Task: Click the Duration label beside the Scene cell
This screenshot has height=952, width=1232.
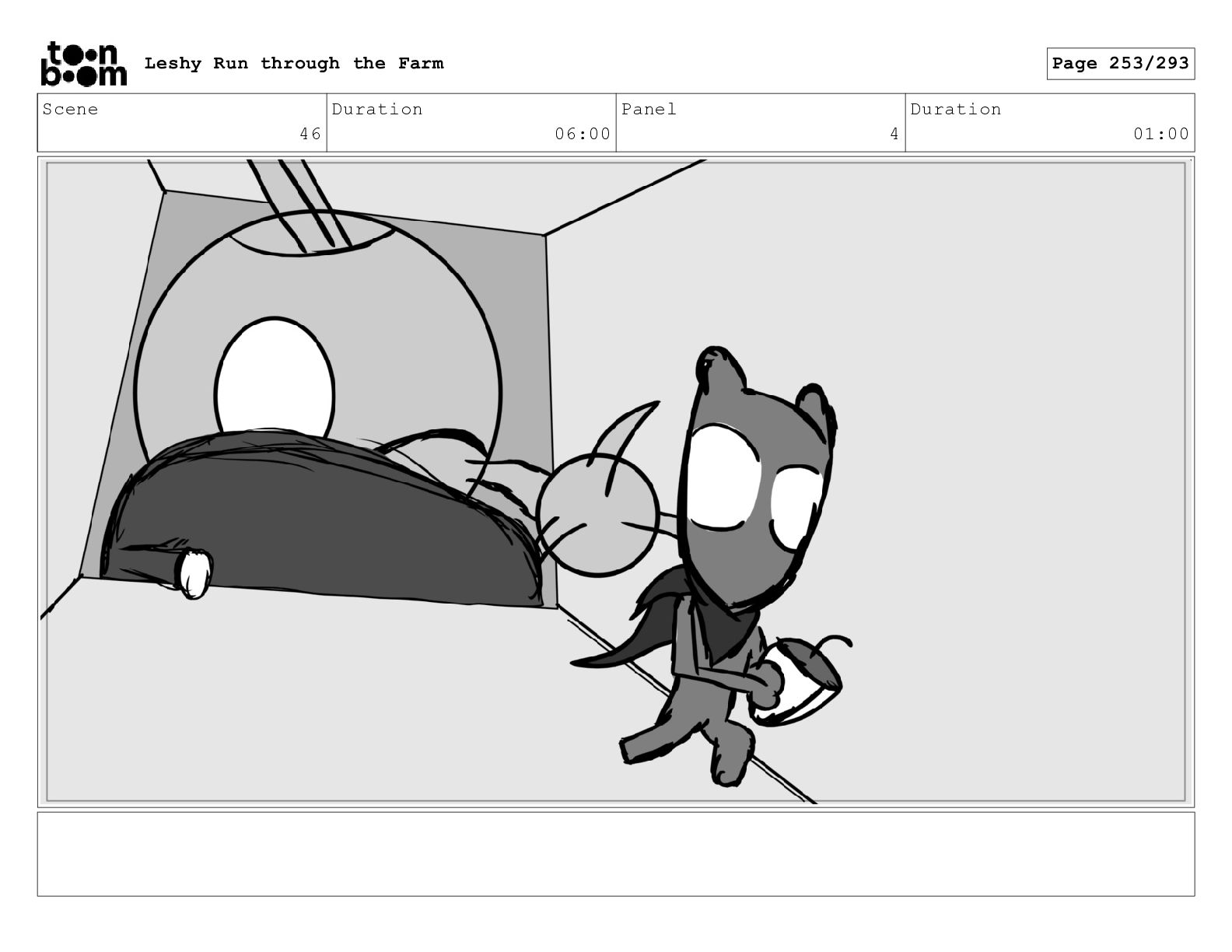Action: click(x=377, y=110)
